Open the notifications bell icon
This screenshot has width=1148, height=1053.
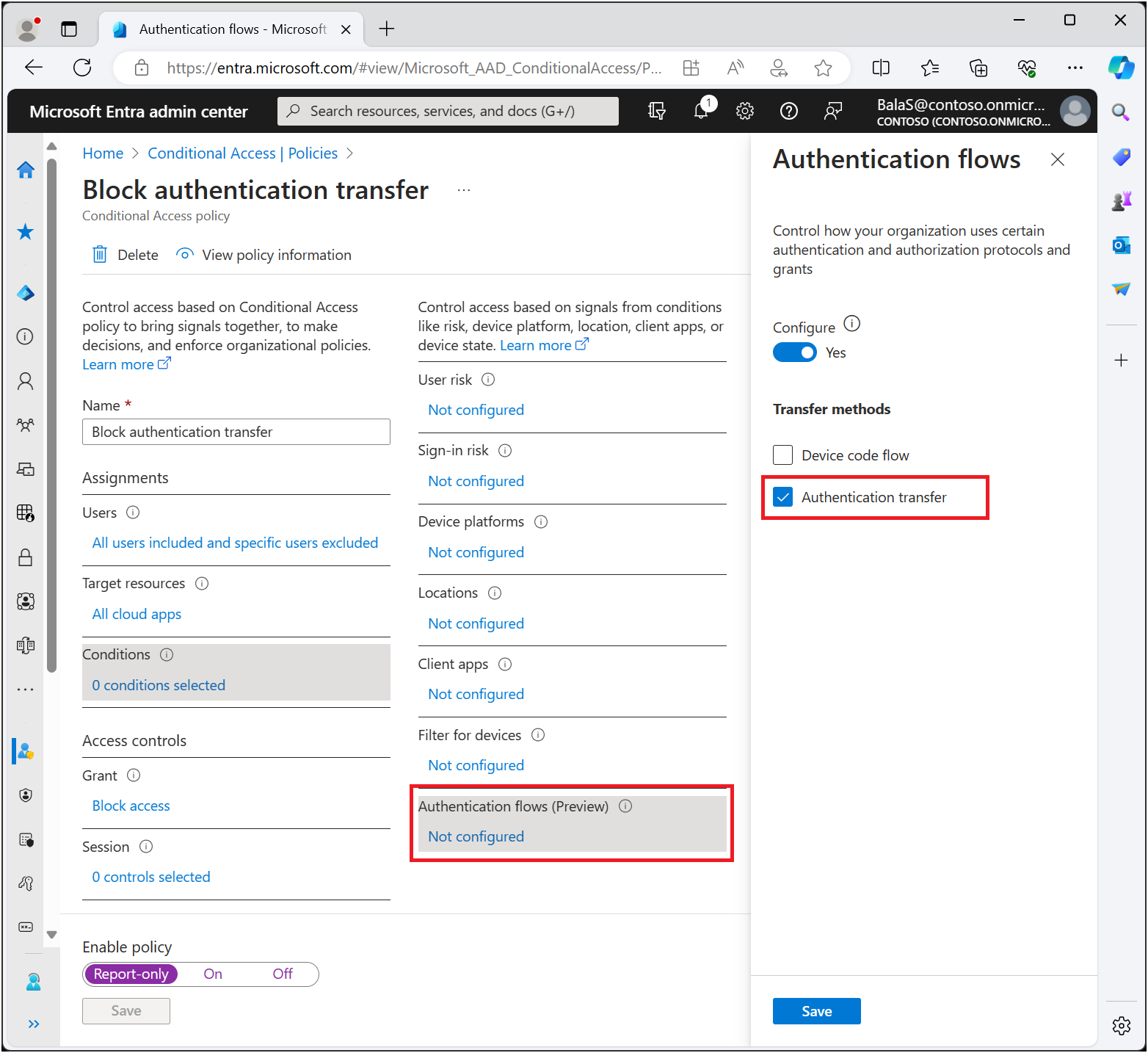702,111
